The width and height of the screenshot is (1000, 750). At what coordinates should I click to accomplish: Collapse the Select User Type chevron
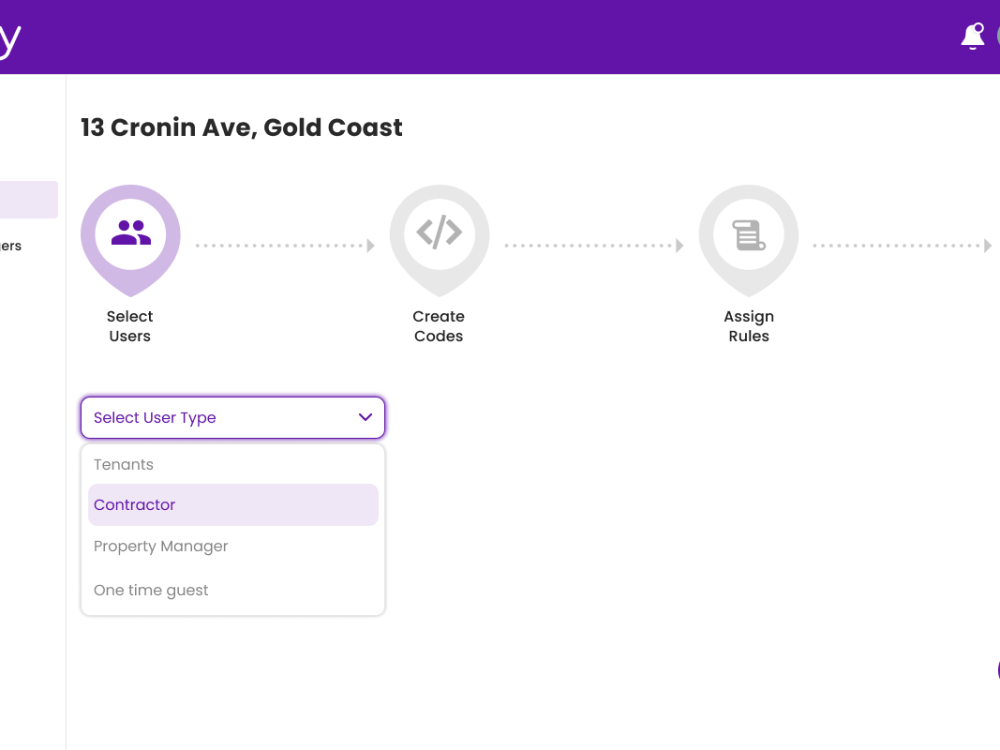(365, 417)
